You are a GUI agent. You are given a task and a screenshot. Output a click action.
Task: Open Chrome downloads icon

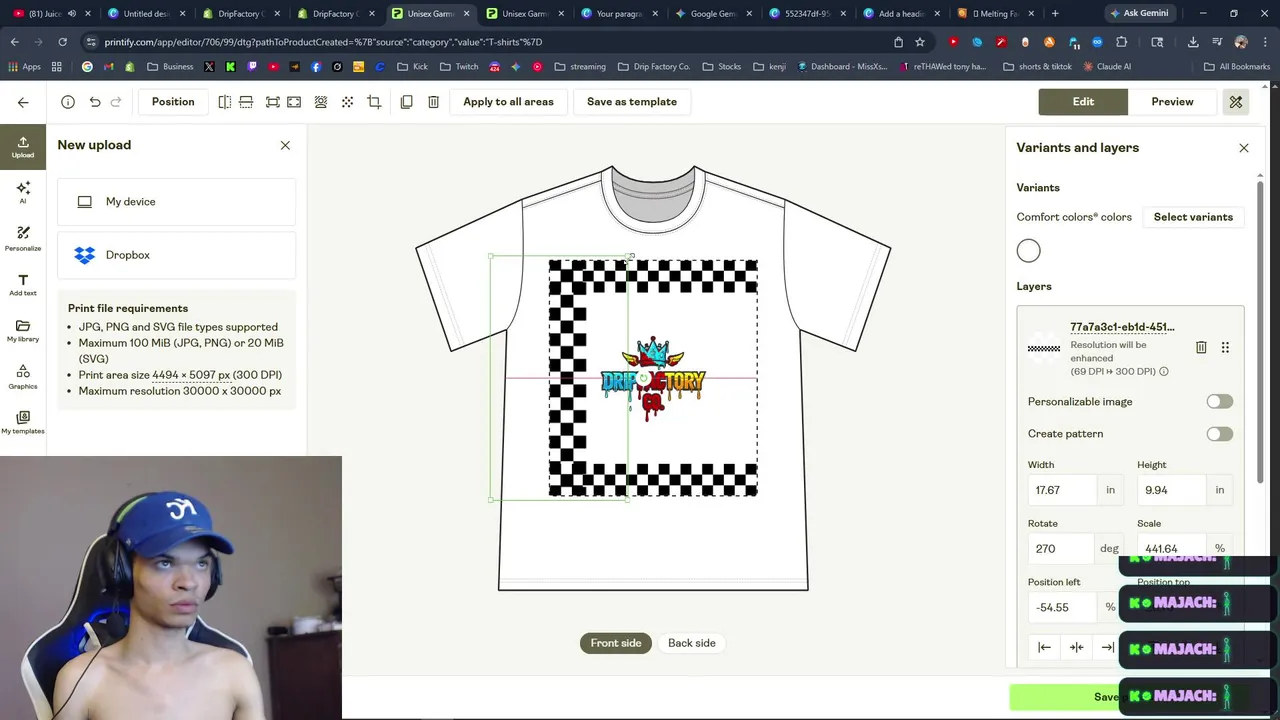(x=1193, y=42)
